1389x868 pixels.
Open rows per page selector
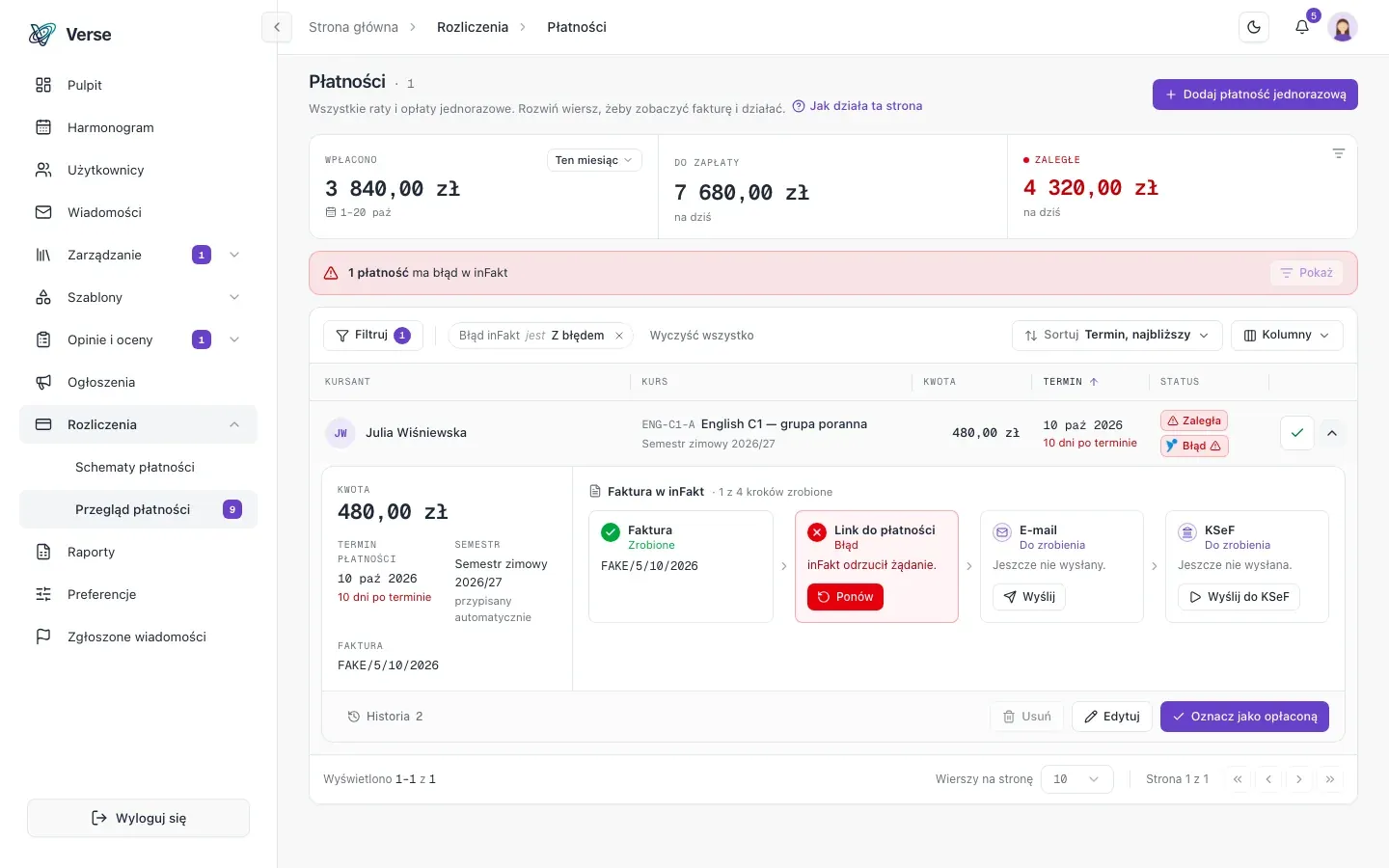click(x=1076, y=779)
